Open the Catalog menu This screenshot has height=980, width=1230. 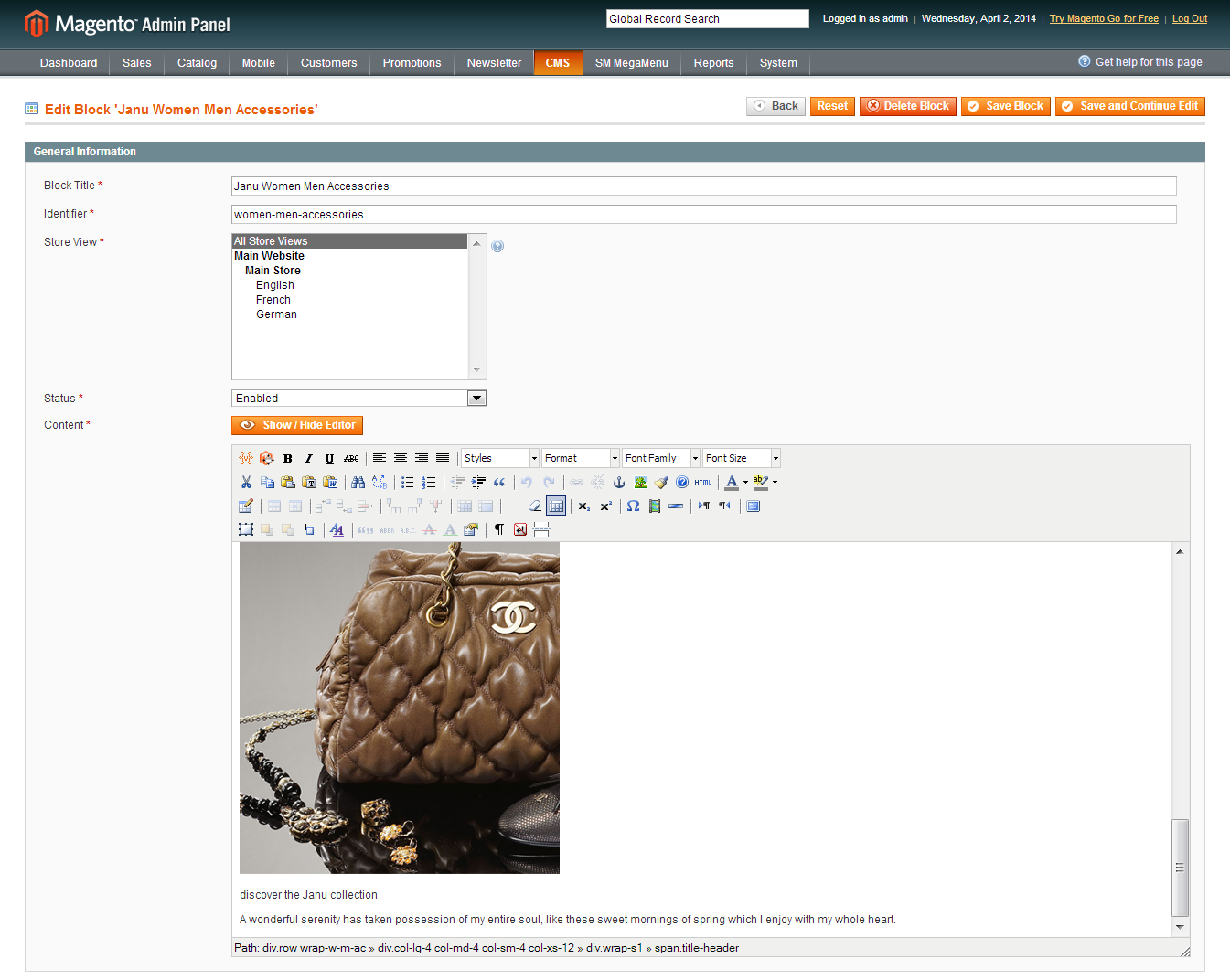tap(197, 63)
